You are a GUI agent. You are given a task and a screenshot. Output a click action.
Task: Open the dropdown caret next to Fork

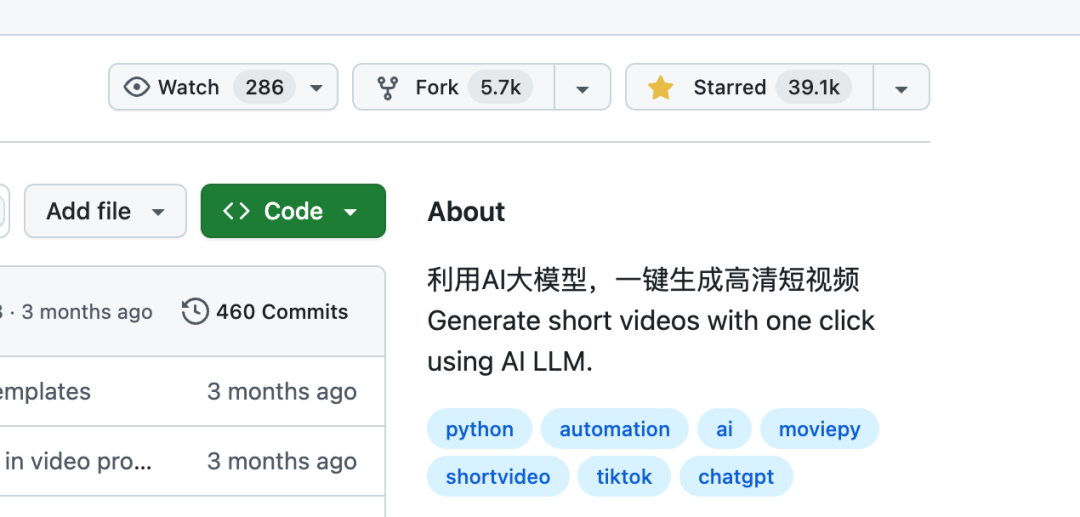tap(582, 88)
